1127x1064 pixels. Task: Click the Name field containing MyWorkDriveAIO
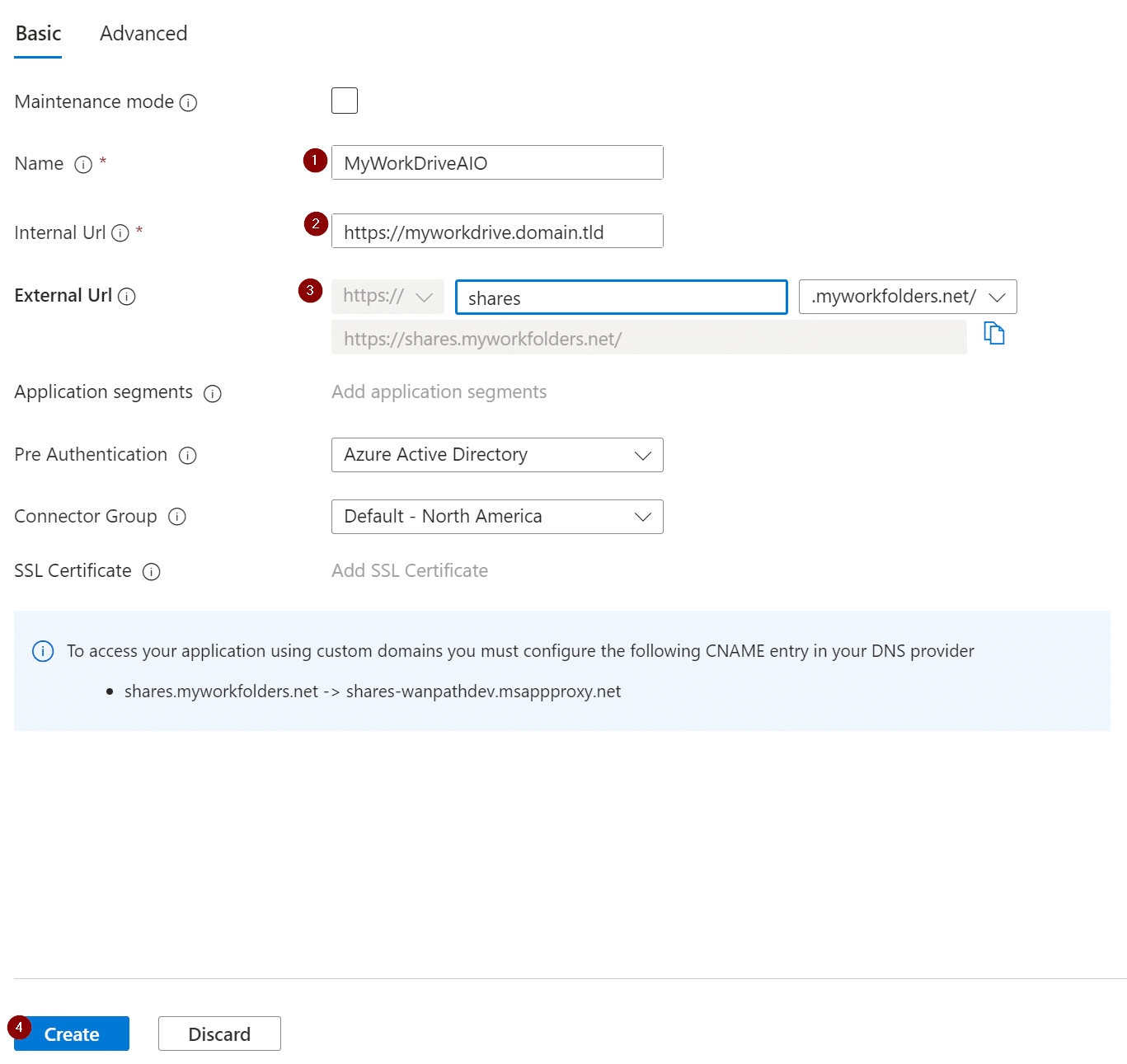pos(497,162)
